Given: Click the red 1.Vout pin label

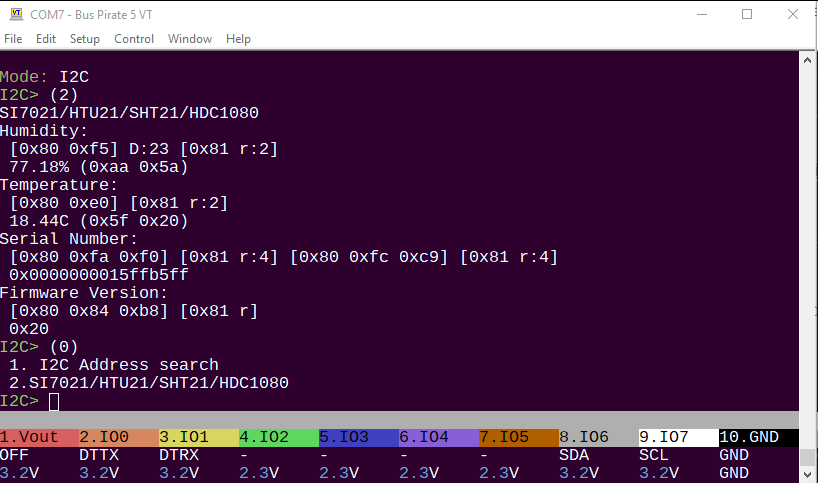Looking at the screenshot, I should (40, 437).
